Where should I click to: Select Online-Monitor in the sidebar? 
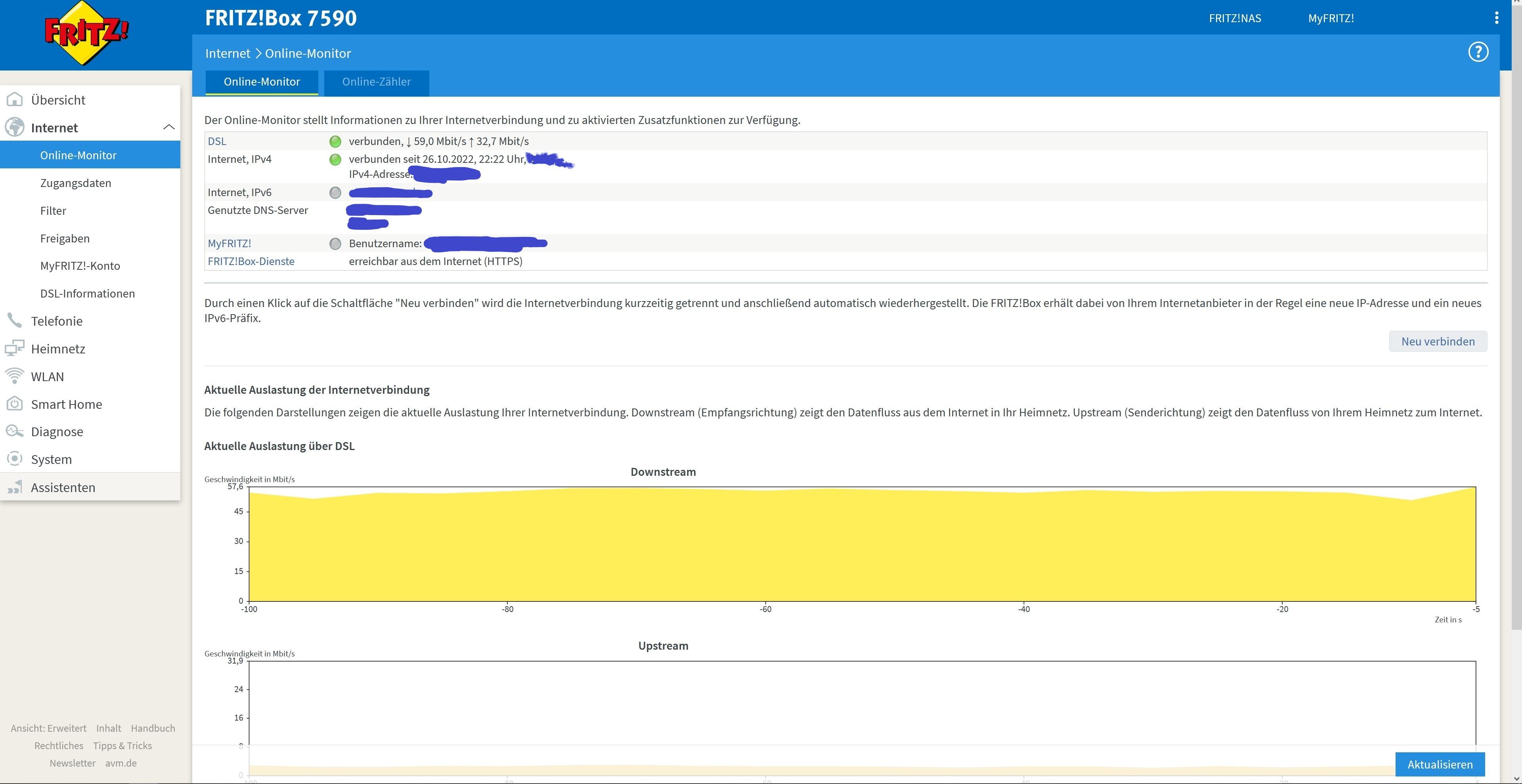(90, 155)
